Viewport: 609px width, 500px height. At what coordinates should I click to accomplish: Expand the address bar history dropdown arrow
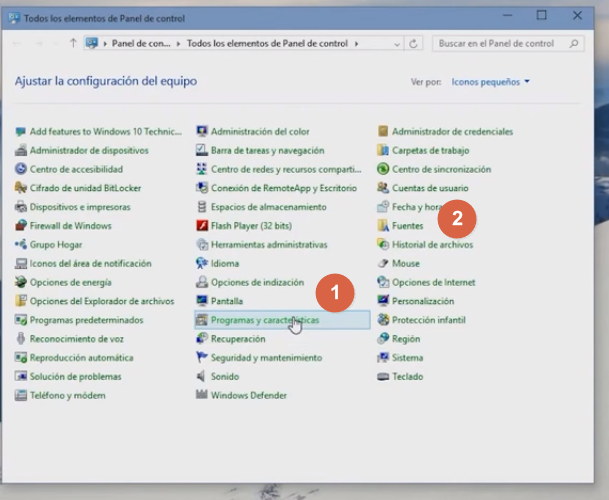click(397, 44)
